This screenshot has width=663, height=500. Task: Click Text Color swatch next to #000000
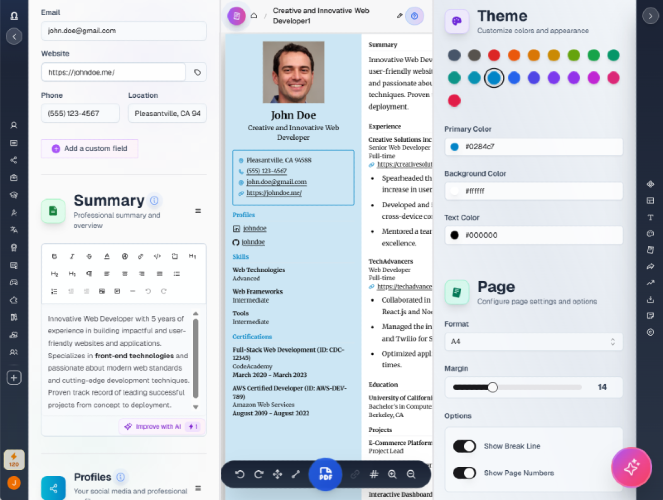point(455,235)
